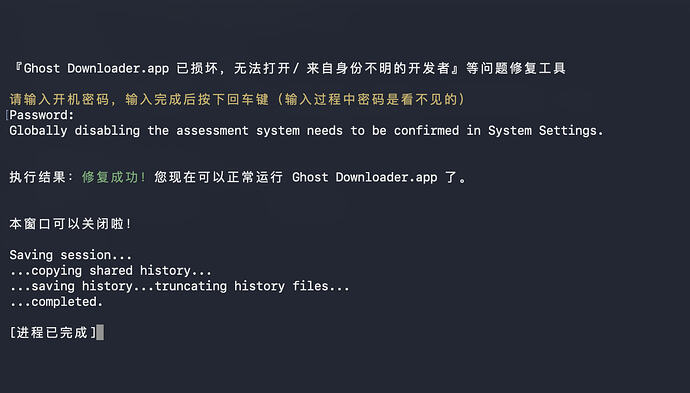
Task: Click the gray terminal cursor block
Action: (100, 332)
